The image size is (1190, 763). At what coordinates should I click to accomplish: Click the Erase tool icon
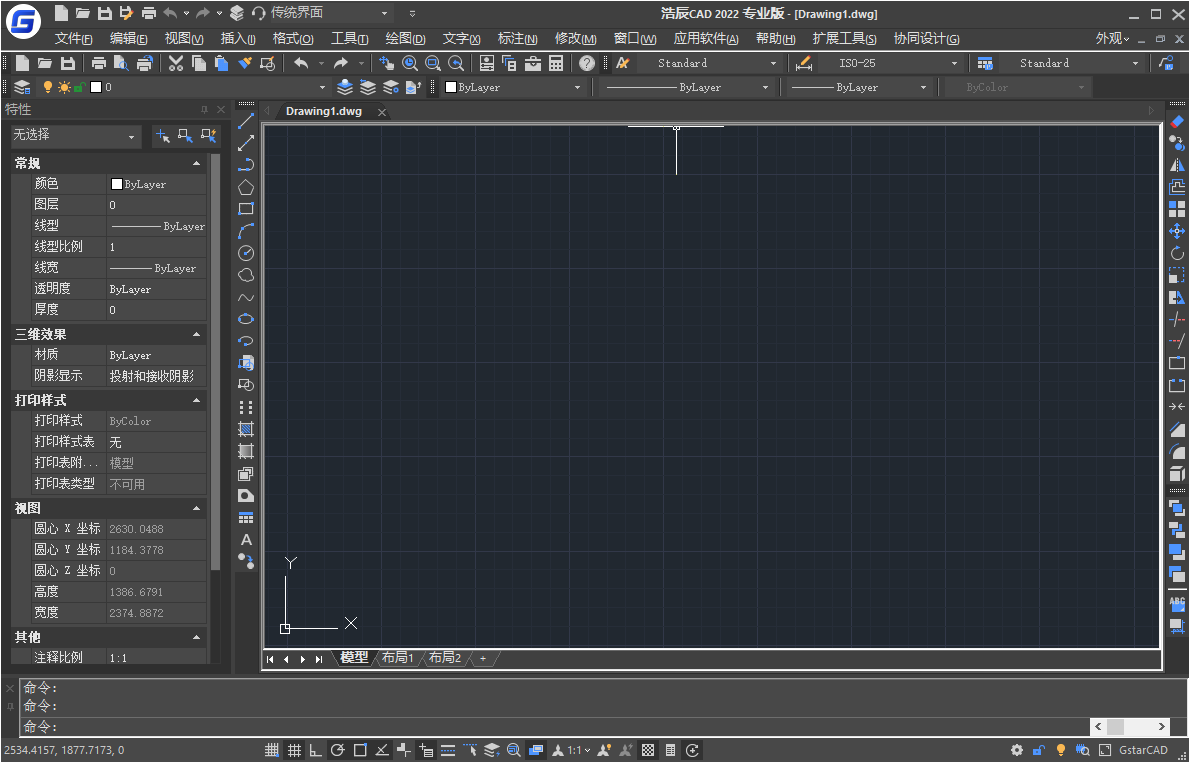(1177, 121)
